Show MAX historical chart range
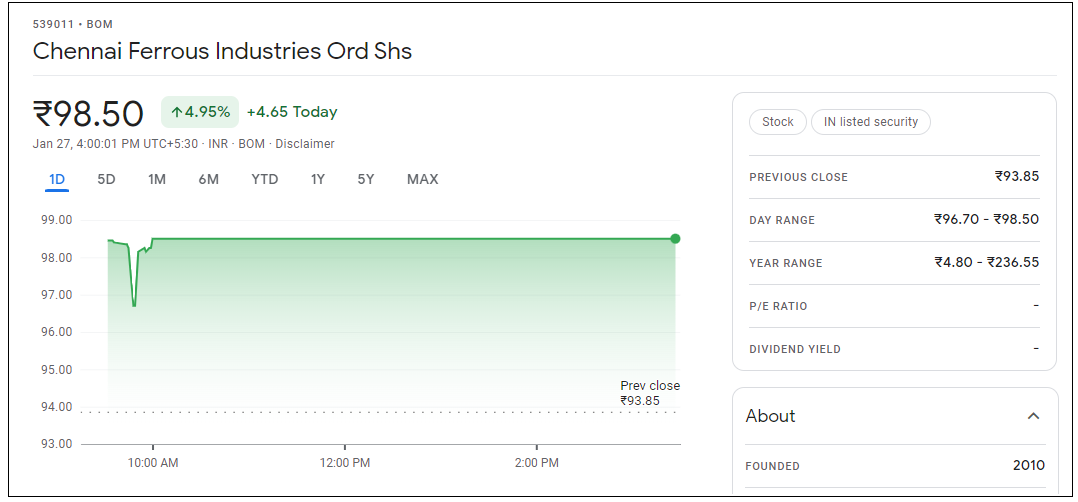The image size is (1078, 502). 422,180
